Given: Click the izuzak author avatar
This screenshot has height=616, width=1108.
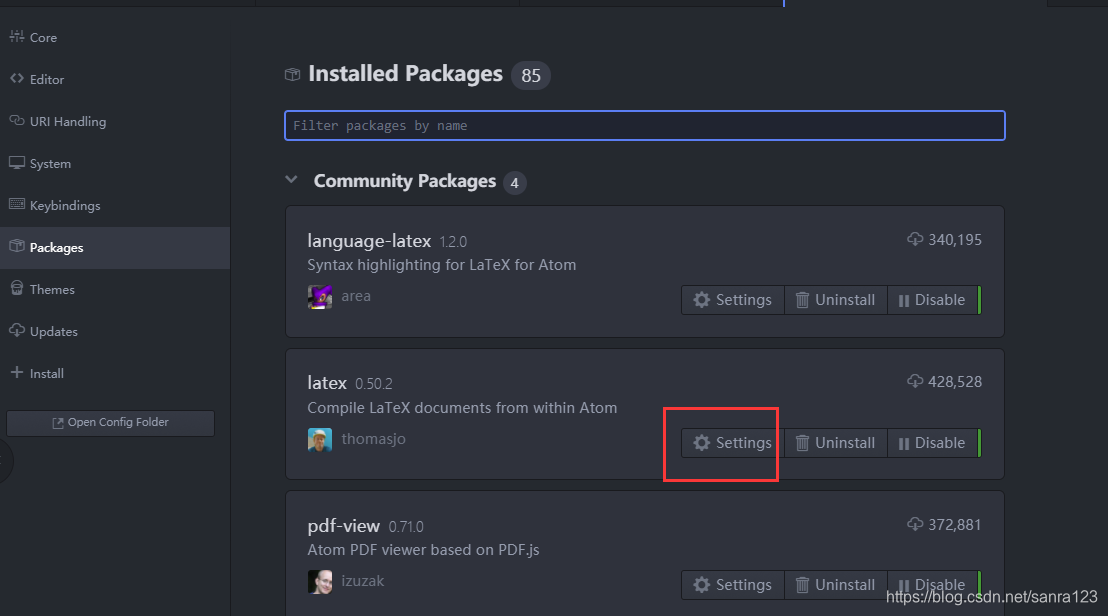Looking at the screenshot, I should click(x=320, y=582).
